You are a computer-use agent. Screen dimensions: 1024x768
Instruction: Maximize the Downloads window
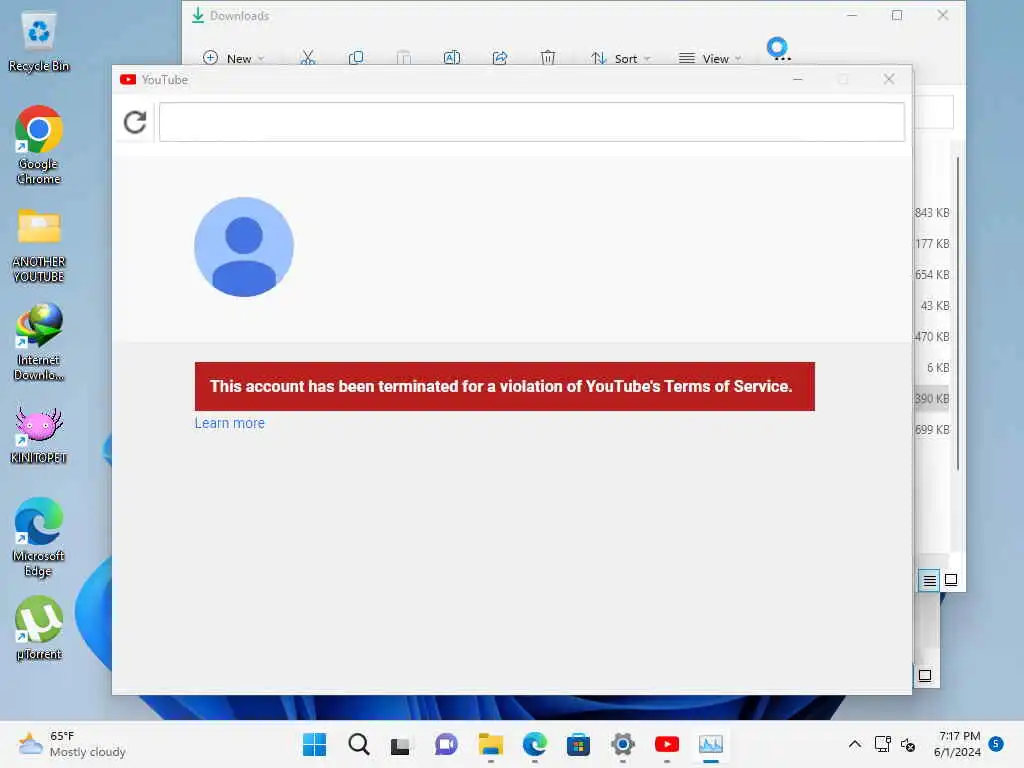coord(897,15)
